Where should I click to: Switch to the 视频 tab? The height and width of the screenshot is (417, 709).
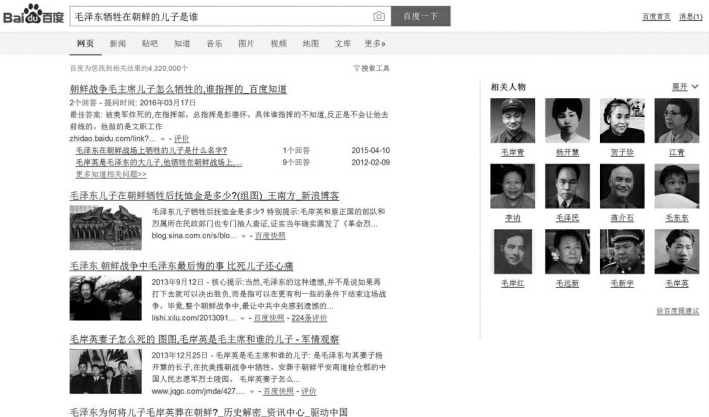[x=279, y=43]
